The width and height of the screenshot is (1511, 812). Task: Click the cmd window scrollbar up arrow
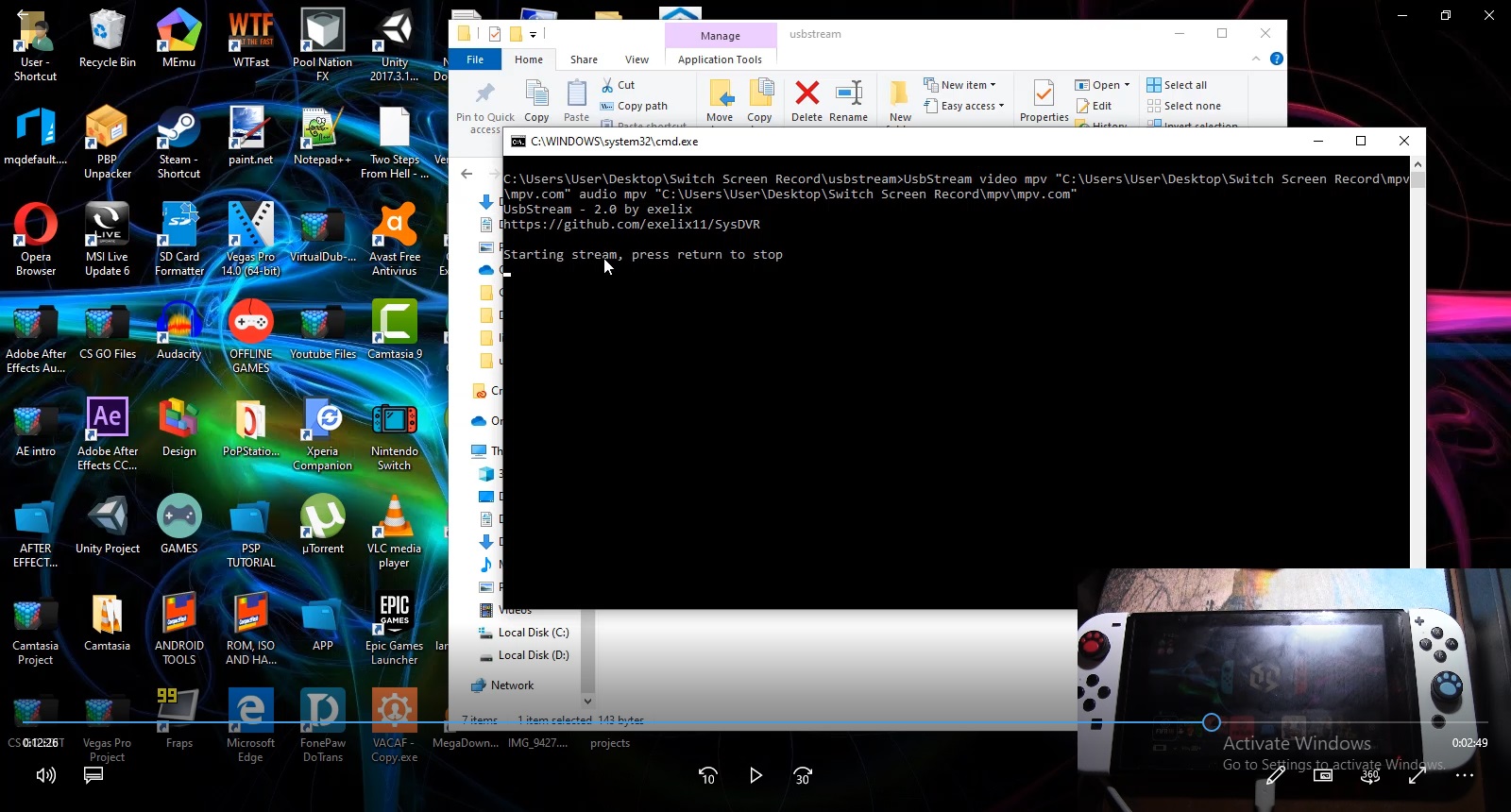point(1418,164)
